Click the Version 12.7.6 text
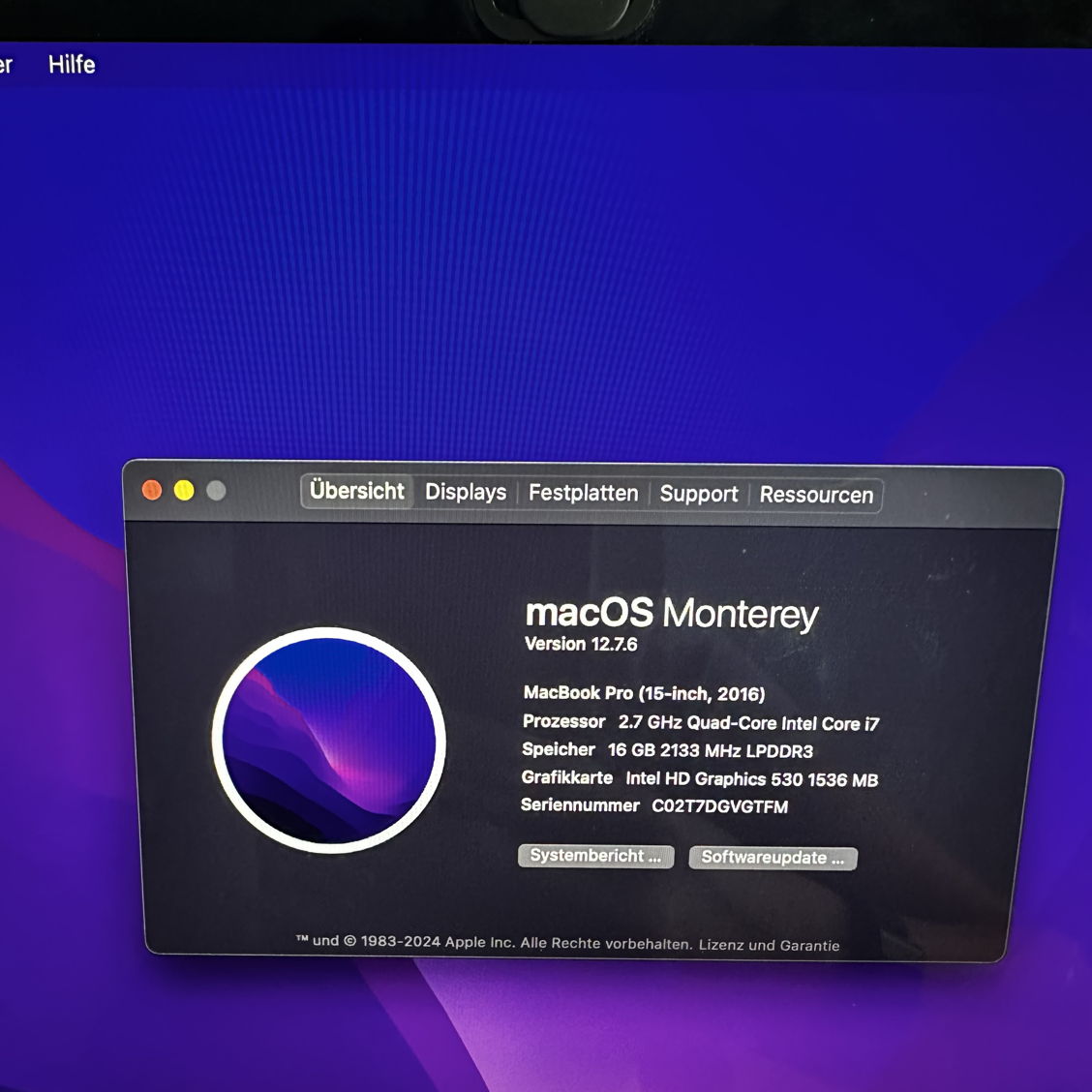The image size is (1092, 1092). pyautogui.click(x=581, y=644)
